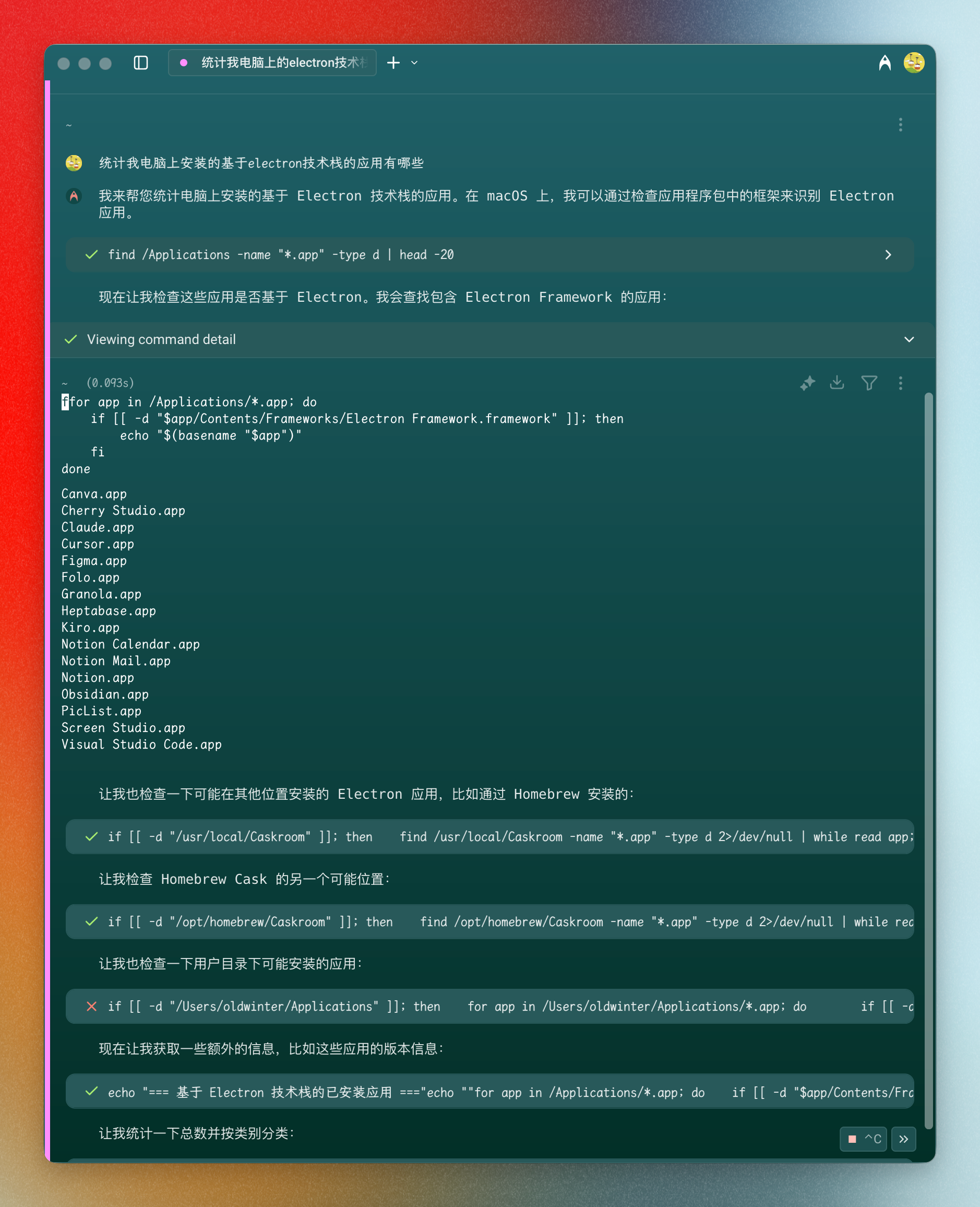980x1207 pixels.
Task: Open the new tab options dropdown arrow
Action: pyautogui.click(x=414, y=63)
